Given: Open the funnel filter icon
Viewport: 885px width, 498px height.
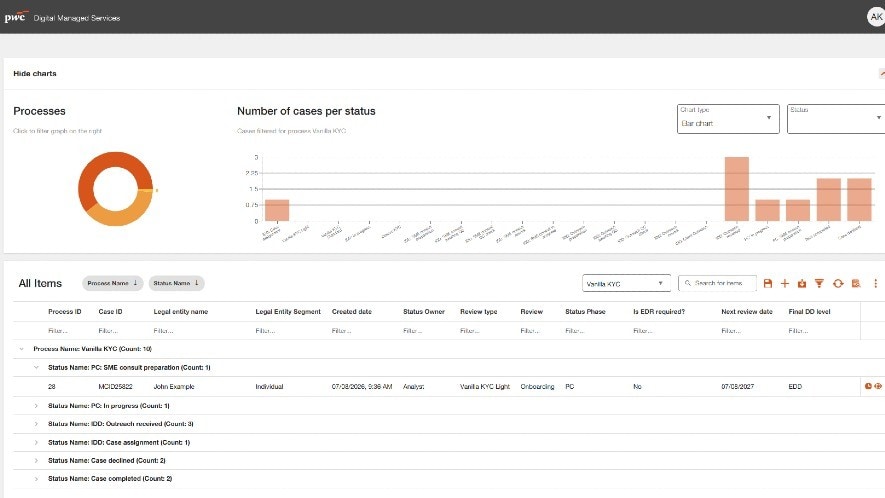Looking at the screenshot, I should pyautogui.click(x=819, y=283).
